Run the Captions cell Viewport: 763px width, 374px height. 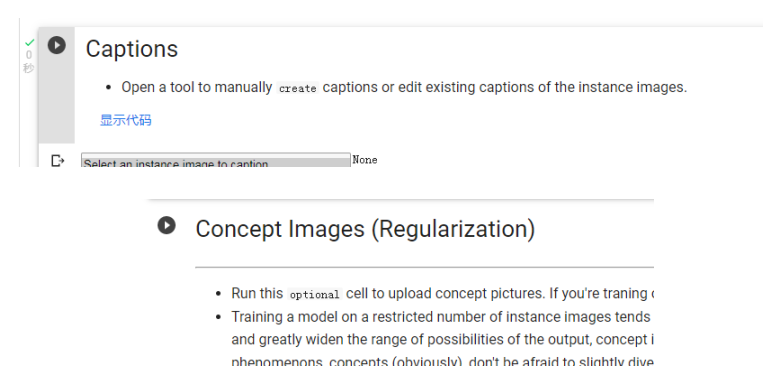pyautogui.click(x=56, y=45)
